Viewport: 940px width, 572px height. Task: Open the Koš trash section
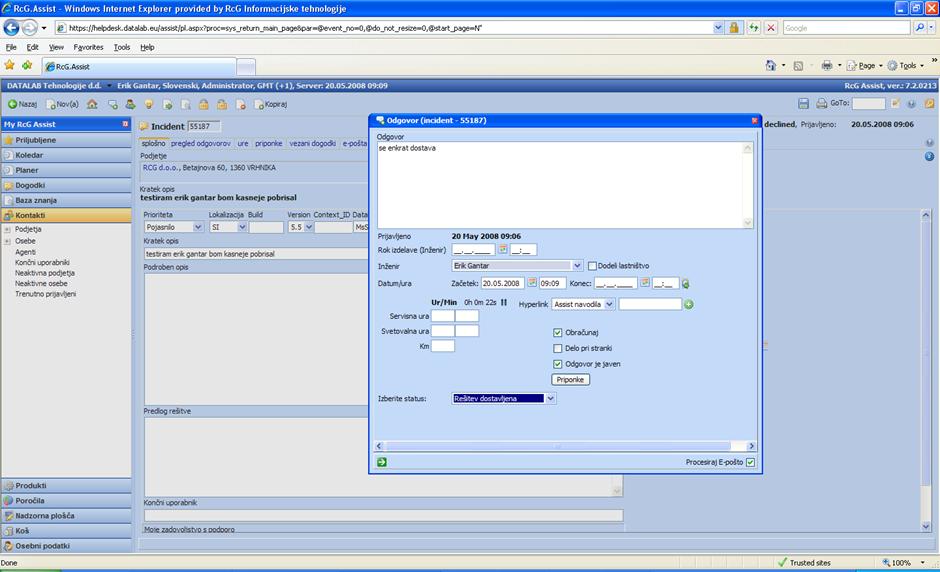pyautogui.click(x=66, y=531)
